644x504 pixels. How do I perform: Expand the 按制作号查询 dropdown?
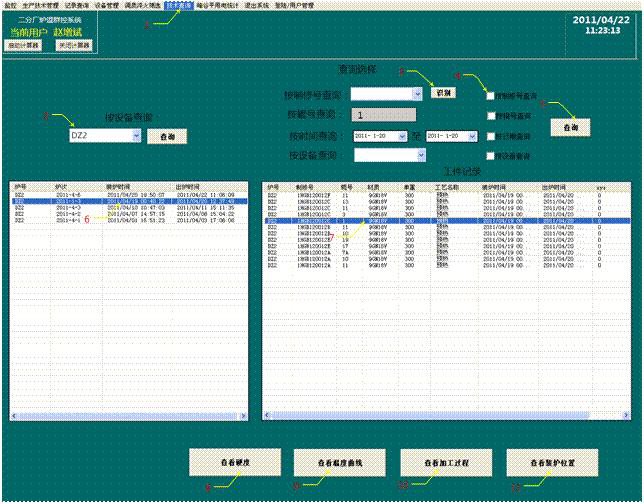click(418, 93)
